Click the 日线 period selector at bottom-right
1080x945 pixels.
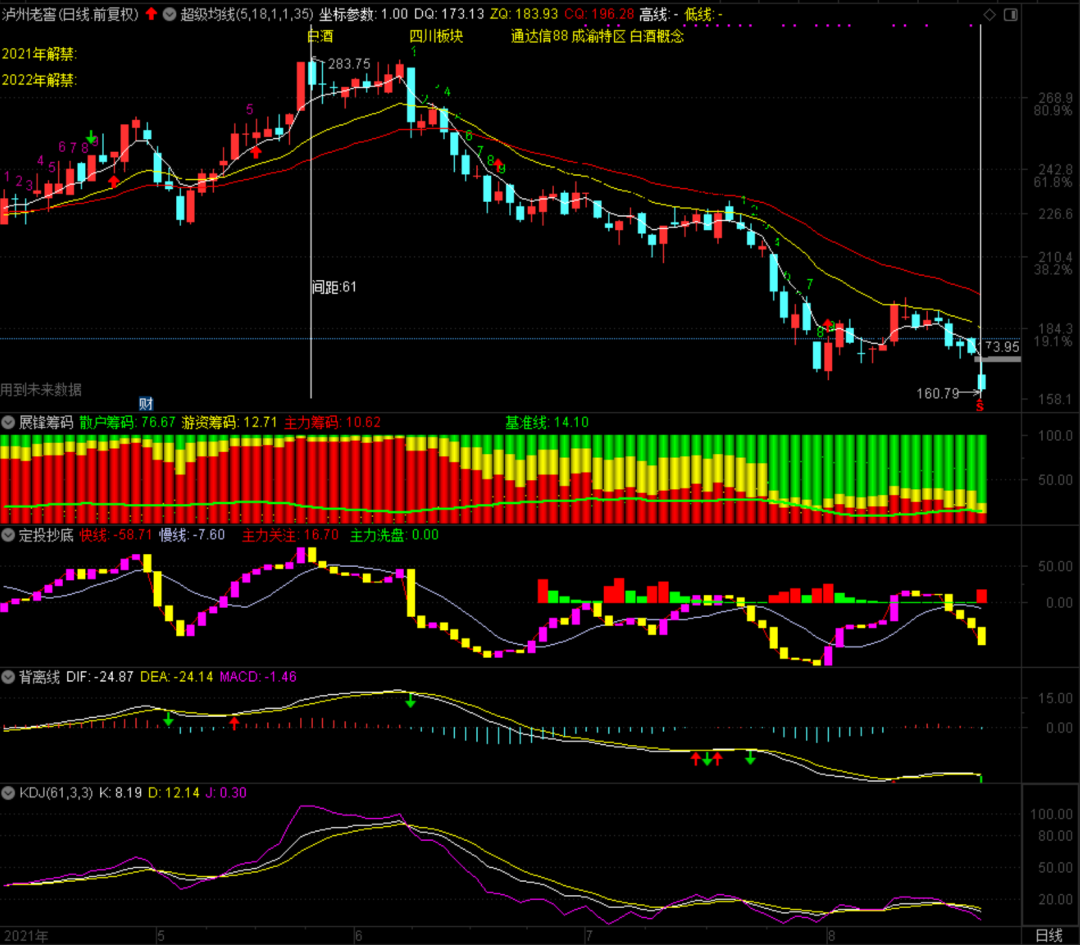[x=1049, y=935]
